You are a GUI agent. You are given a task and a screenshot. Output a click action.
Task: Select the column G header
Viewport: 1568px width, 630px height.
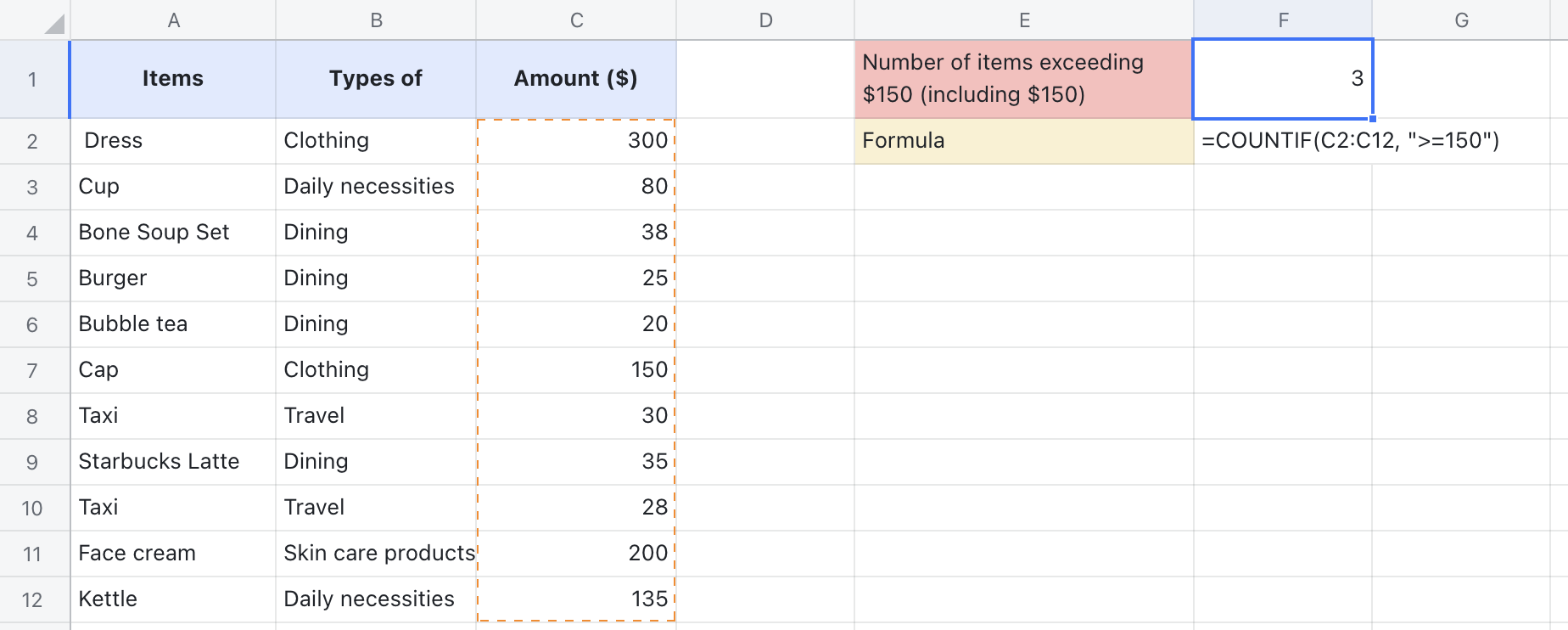1463,19
